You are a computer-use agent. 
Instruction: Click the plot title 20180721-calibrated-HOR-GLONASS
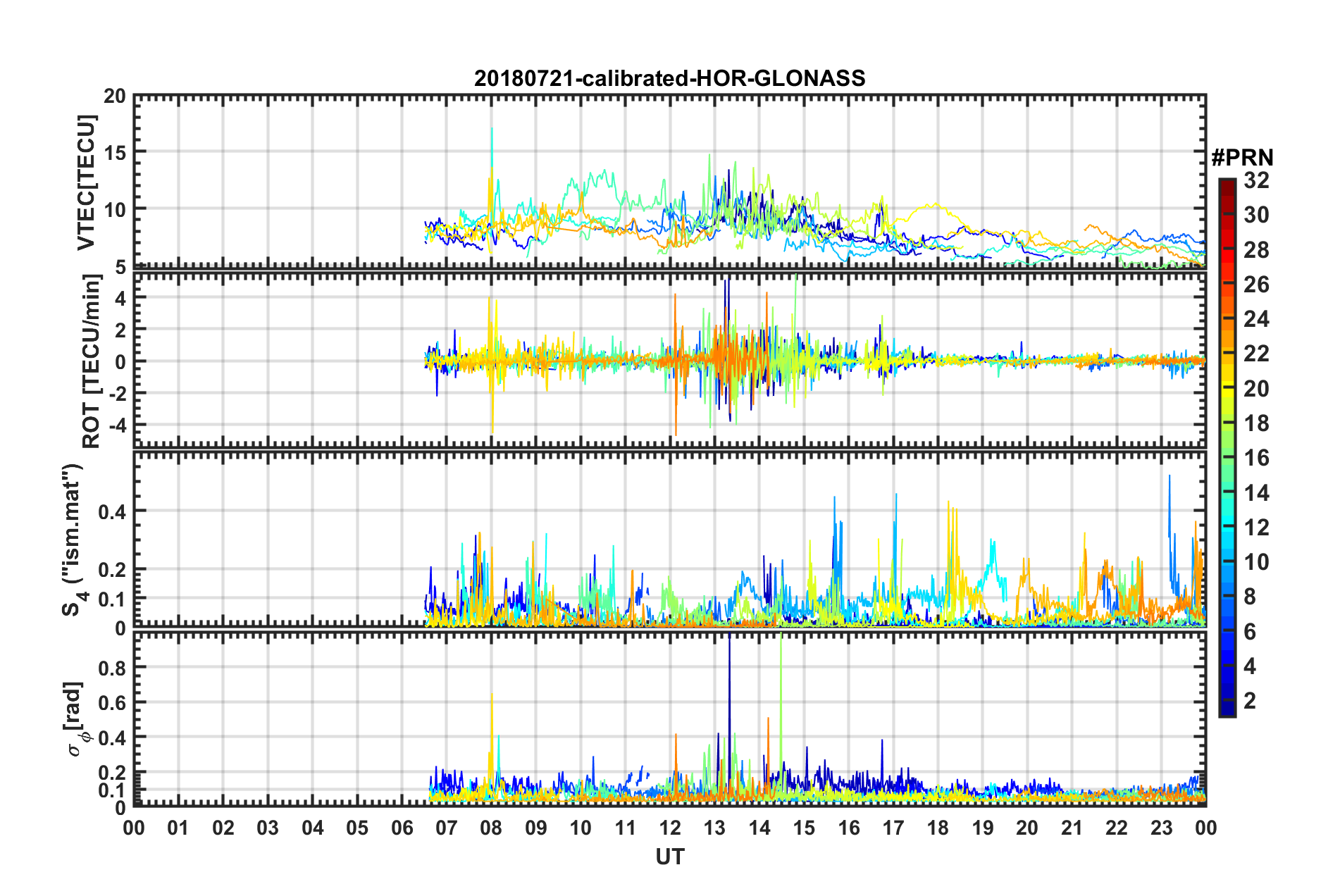(x=669, y=78)
